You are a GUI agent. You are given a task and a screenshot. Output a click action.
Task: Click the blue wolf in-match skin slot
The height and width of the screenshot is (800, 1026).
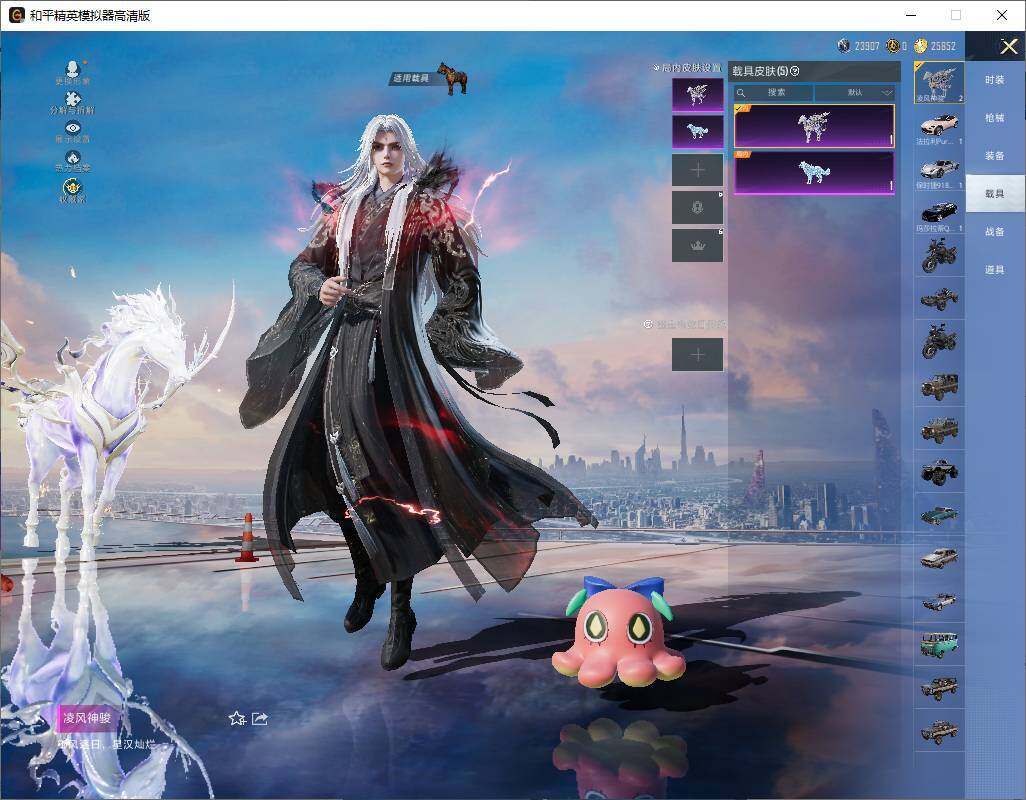pyautogui.click(x=698, y=132)
